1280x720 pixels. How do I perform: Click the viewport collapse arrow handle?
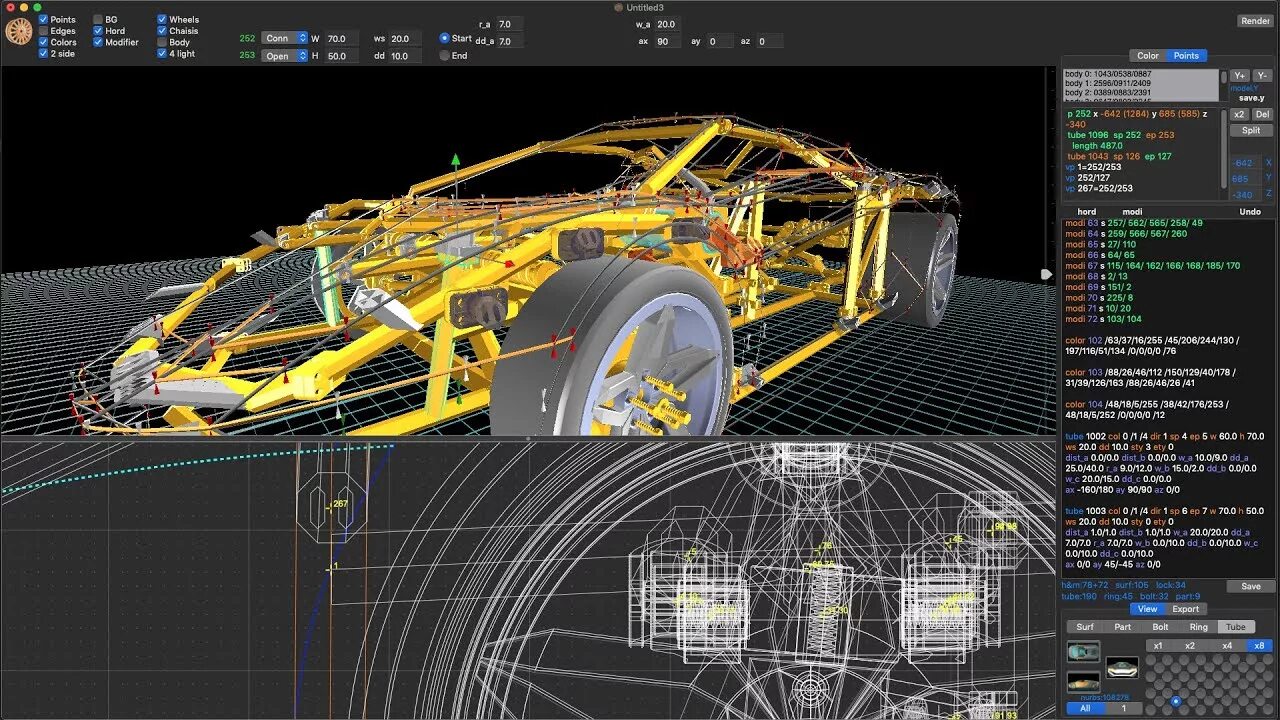1046,274
